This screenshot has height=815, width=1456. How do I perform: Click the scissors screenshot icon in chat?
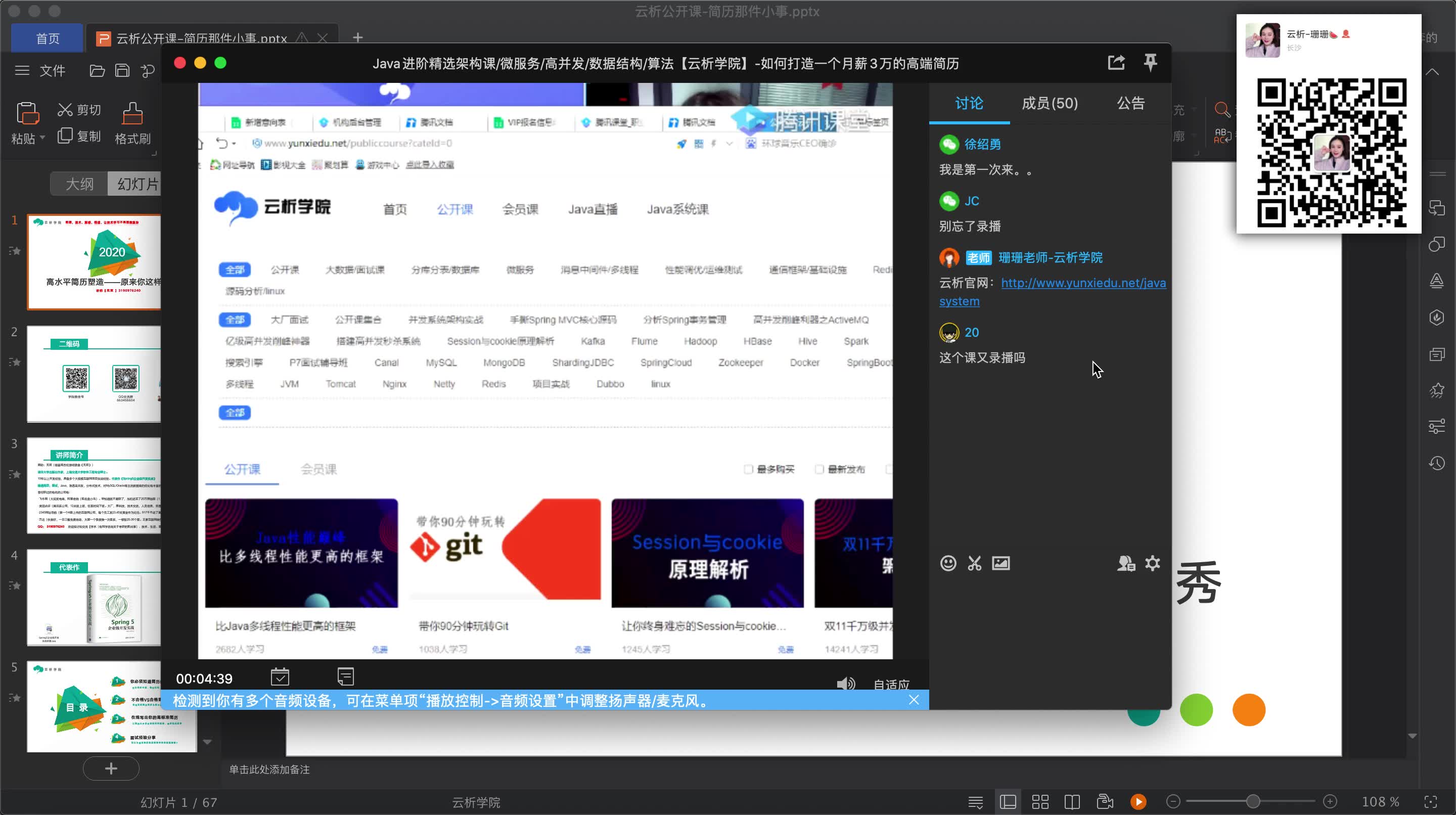point(974,563)
